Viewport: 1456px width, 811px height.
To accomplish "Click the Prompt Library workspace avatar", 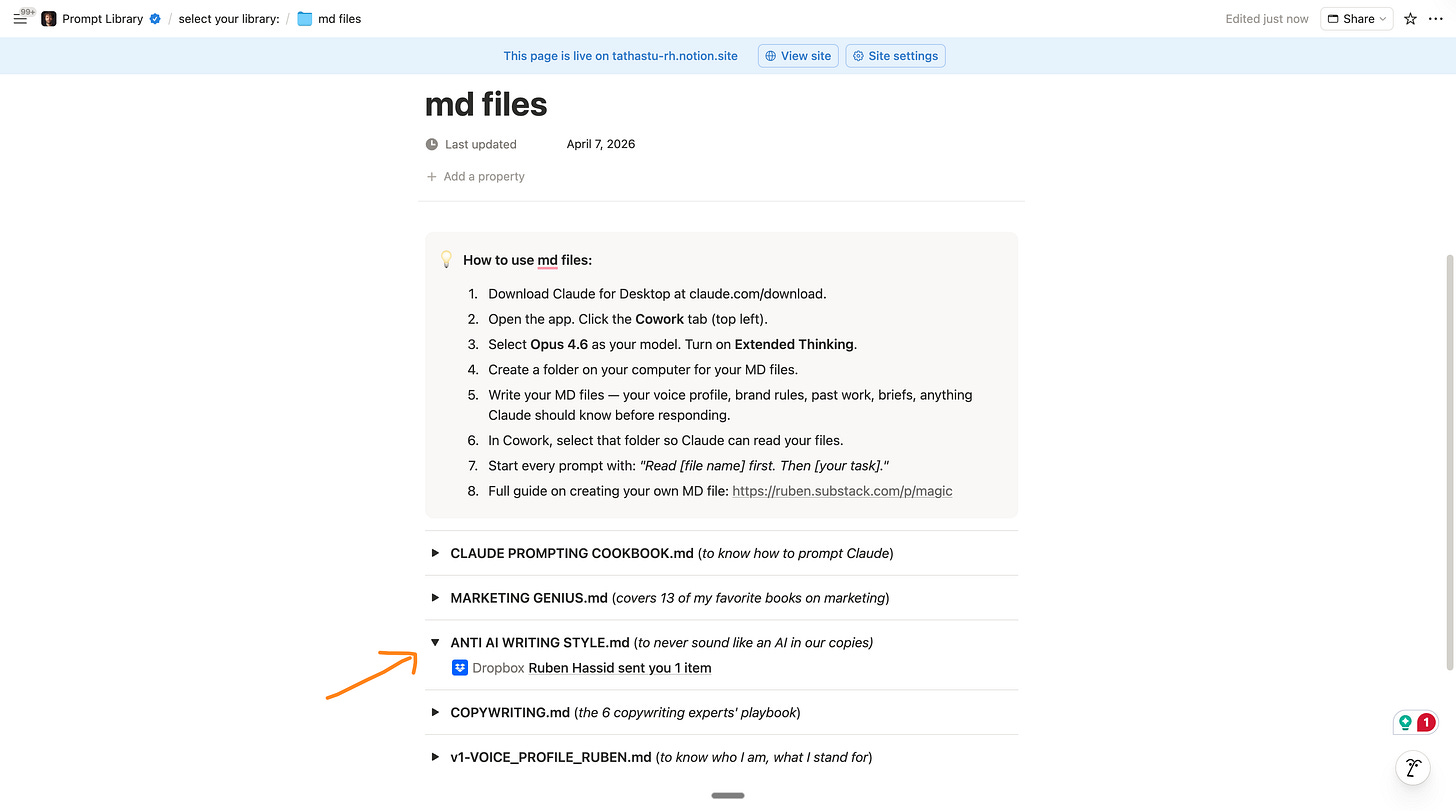I will [x=49, y=19].
